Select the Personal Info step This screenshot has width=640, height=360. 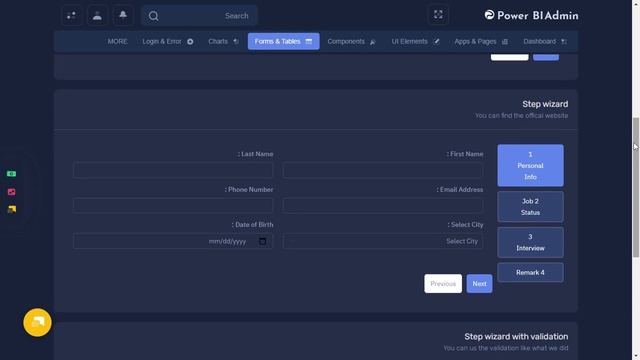(x=530, y=165)
